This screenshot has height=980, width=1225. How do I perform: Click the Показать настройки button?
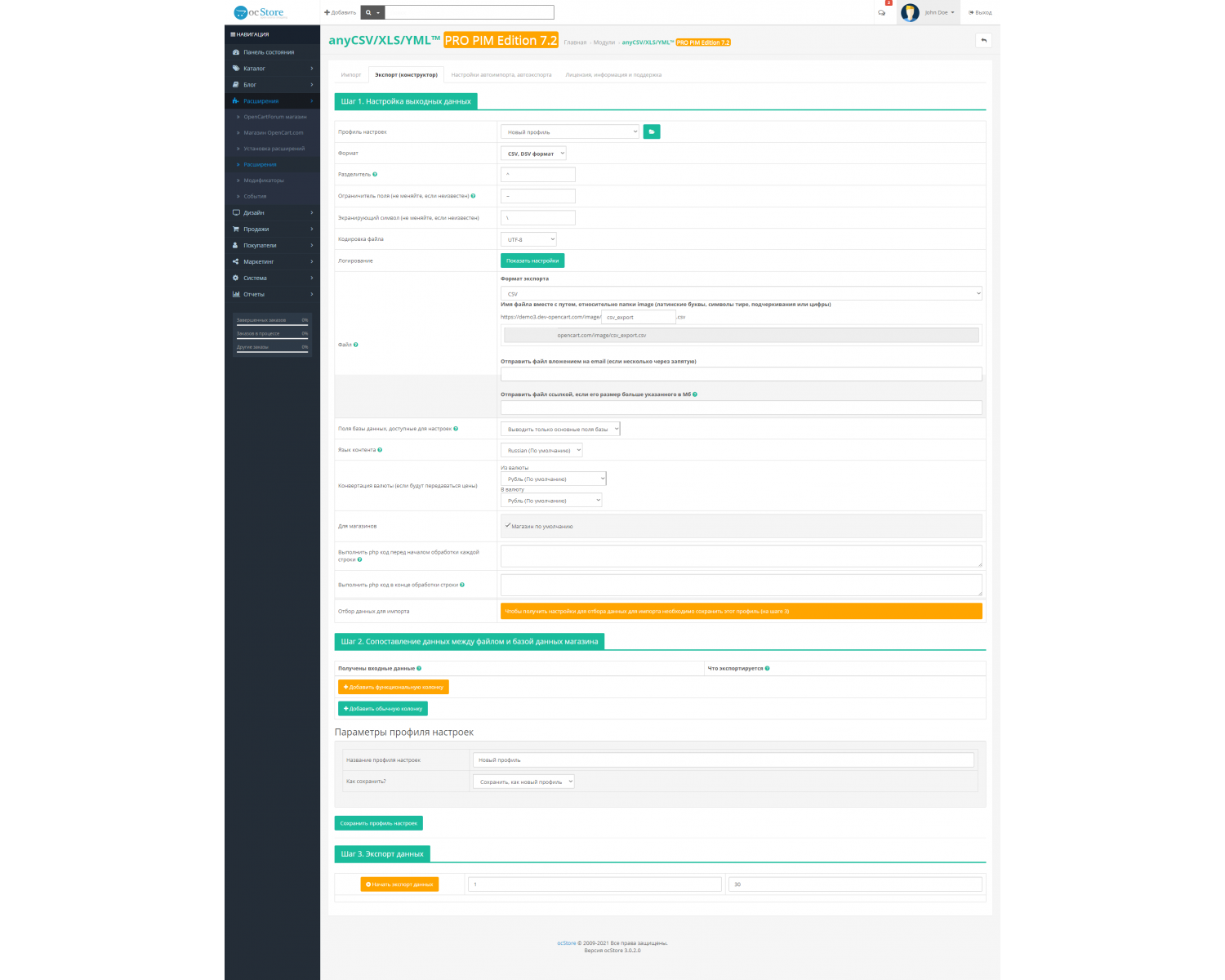coord(532,260)
